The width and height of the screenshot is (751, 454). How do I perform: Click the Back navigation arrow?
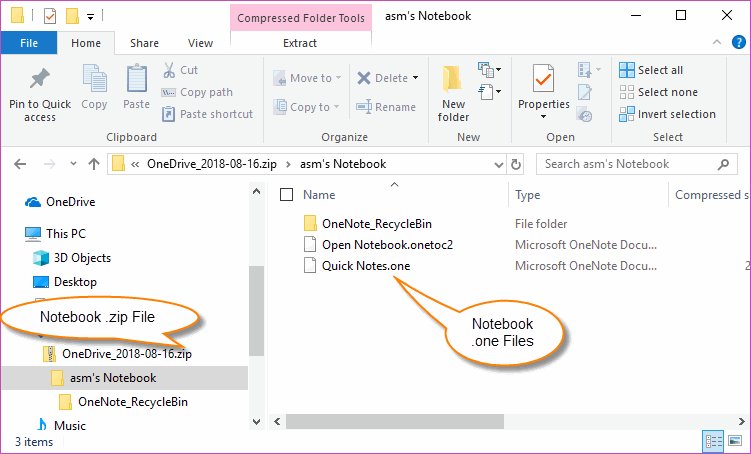click(x=20, y=164)
